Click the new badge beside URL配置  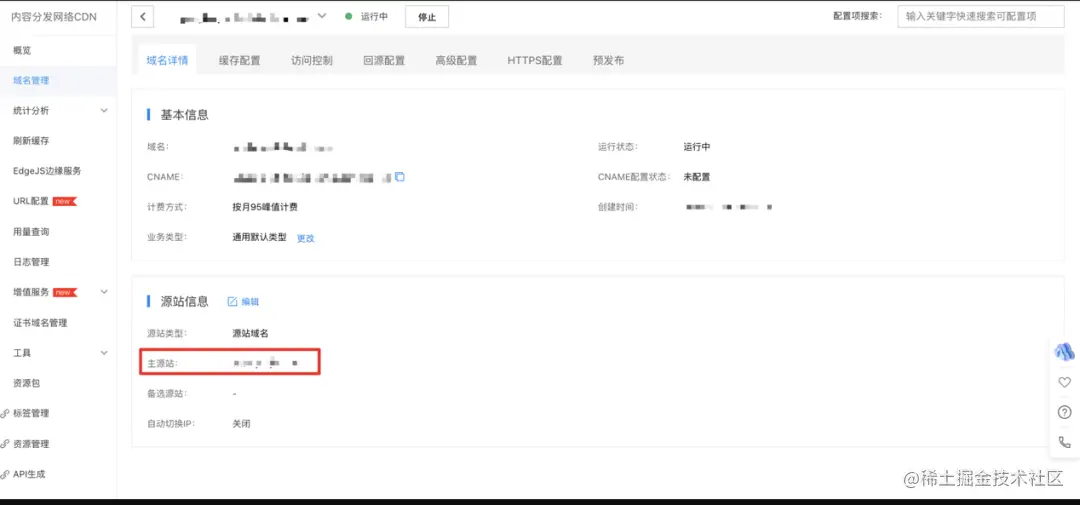pos(65,201)
